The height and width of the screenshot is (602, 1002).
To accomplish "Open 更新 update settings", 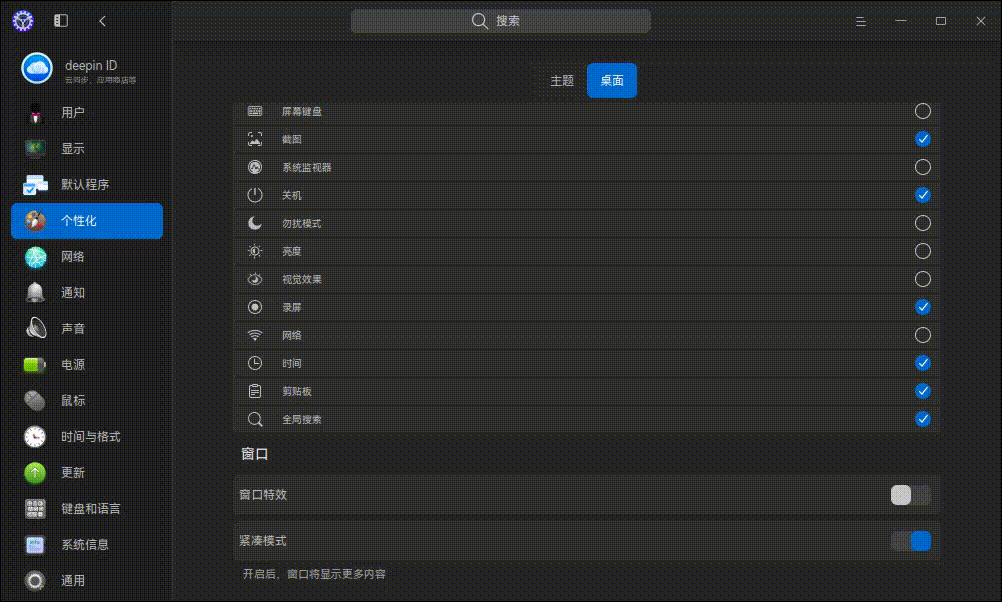I will coord(87,472).
